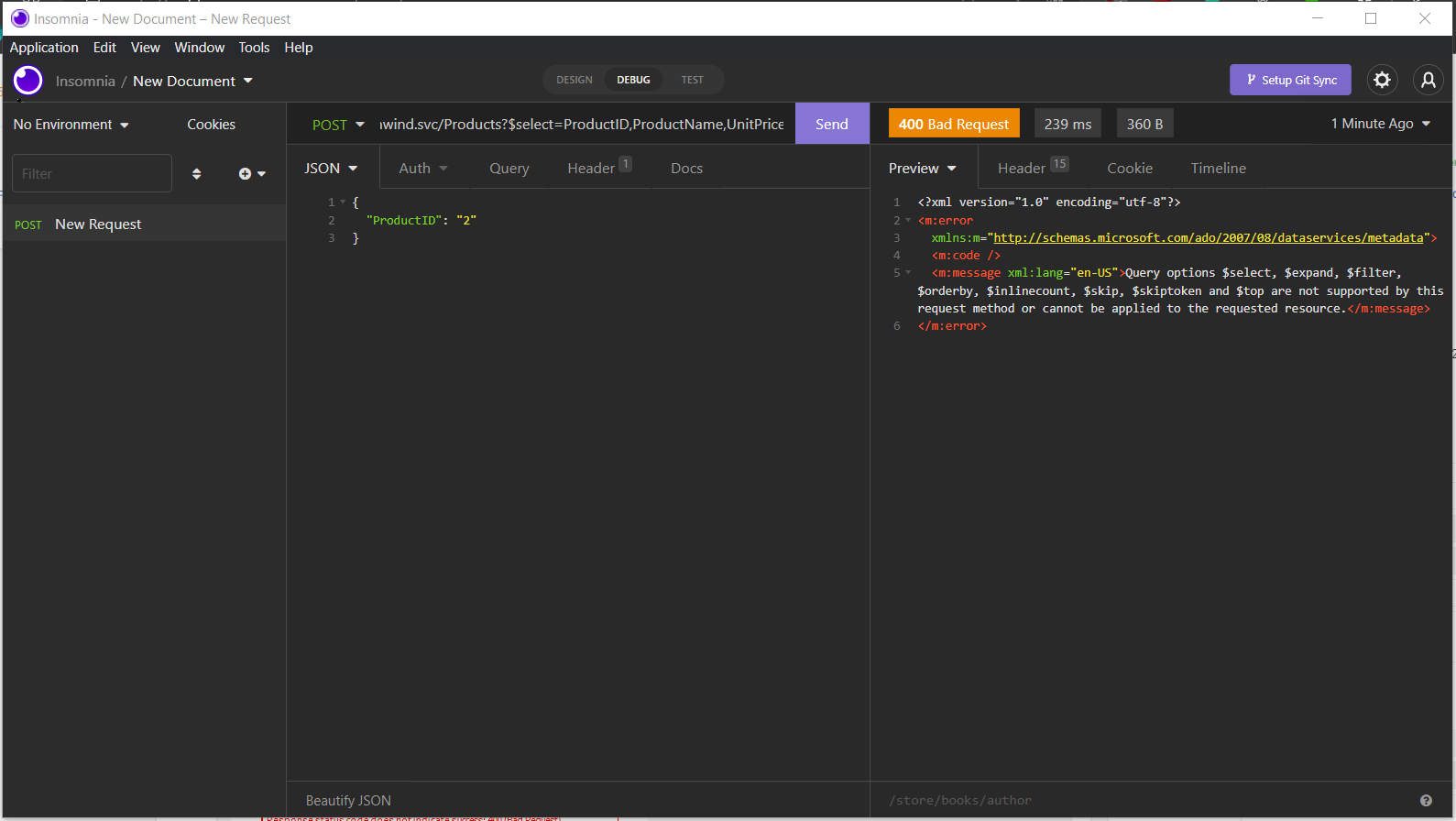This screenshot has height=821, width=1456.
Task: Switch to the DESIGN mode toggle
Action: point(575,81)
